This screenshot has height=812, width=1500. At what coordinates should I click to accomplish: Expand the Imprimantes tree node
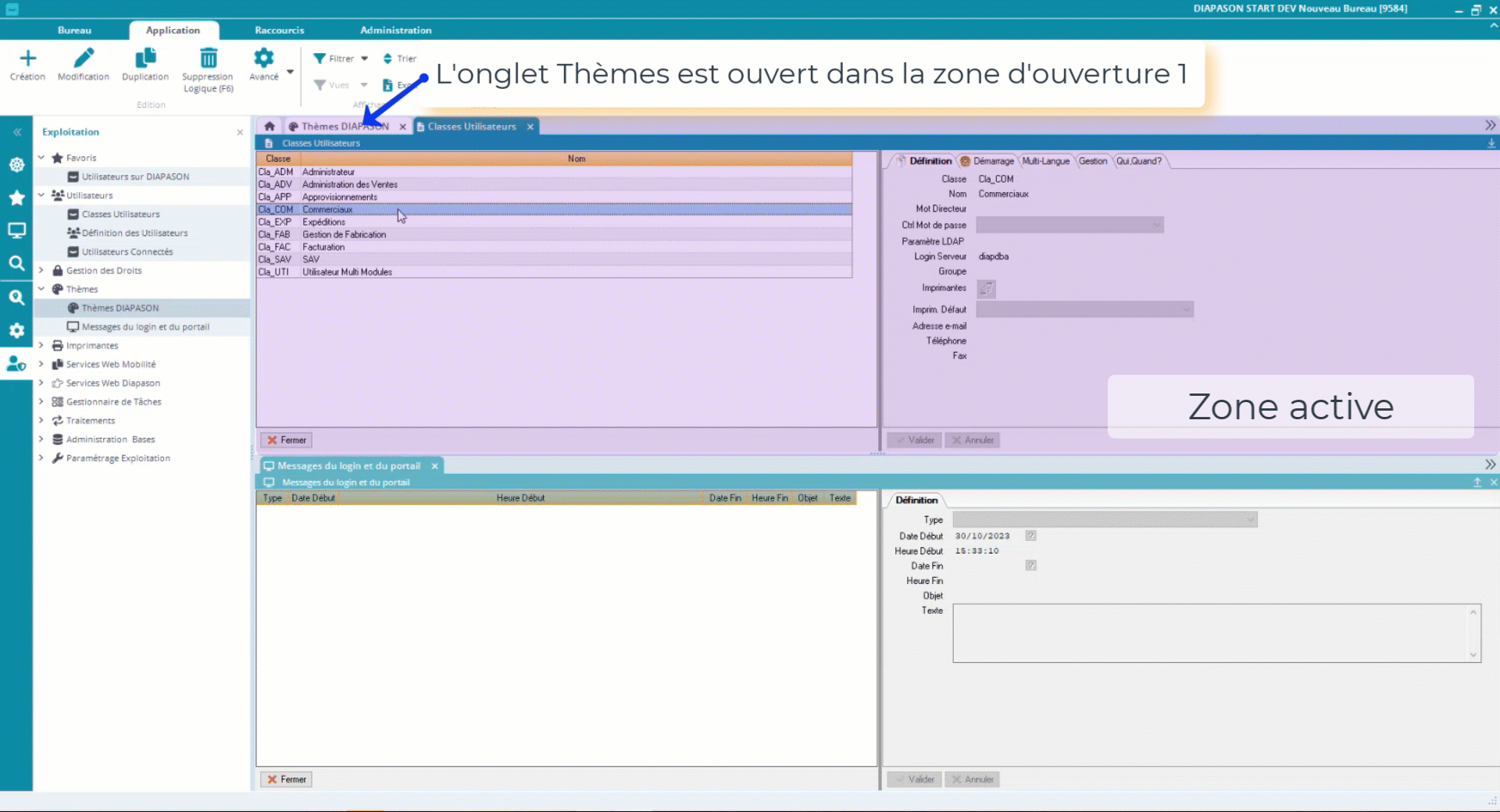point(41,345)
